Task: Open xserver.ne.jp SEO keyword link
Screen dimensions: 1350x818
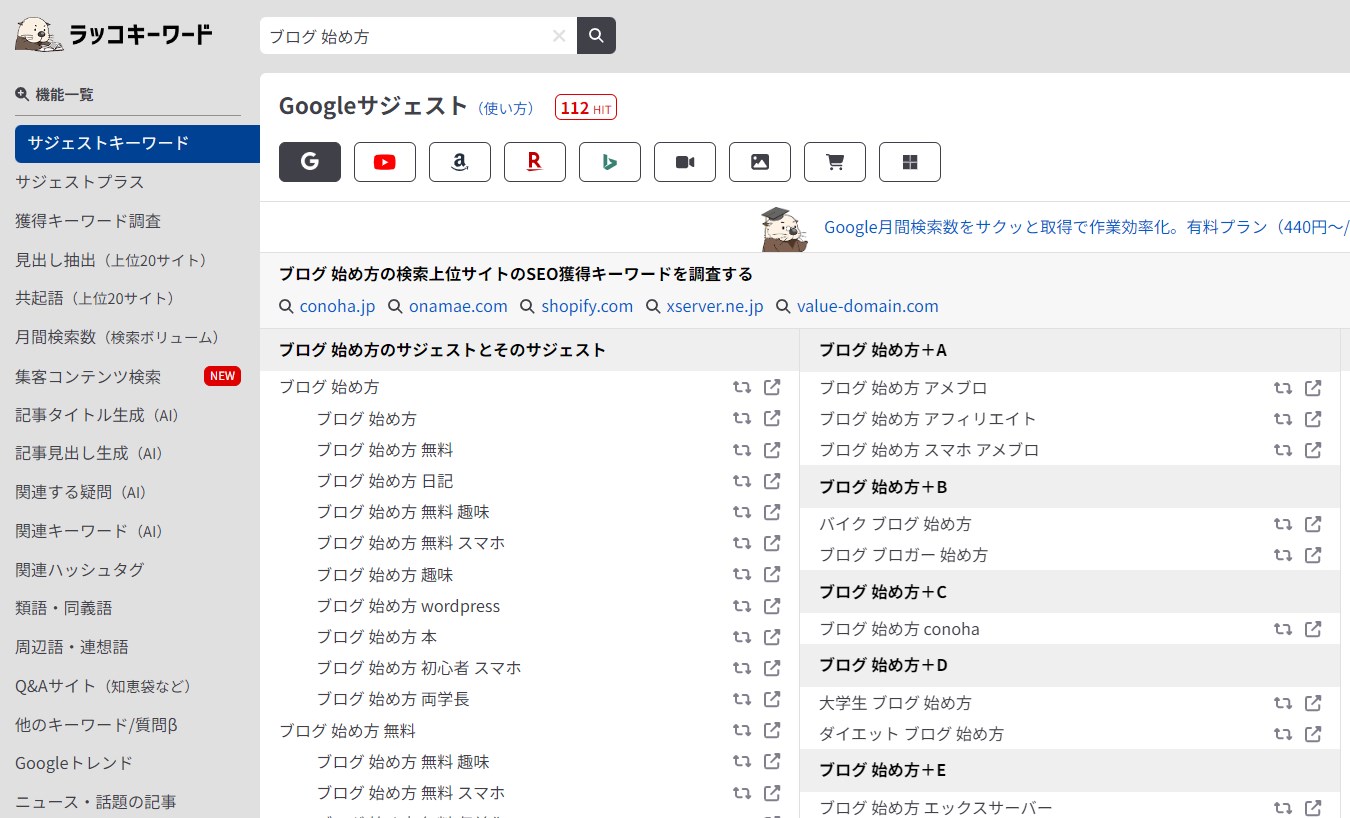Action: coord(715,306)
